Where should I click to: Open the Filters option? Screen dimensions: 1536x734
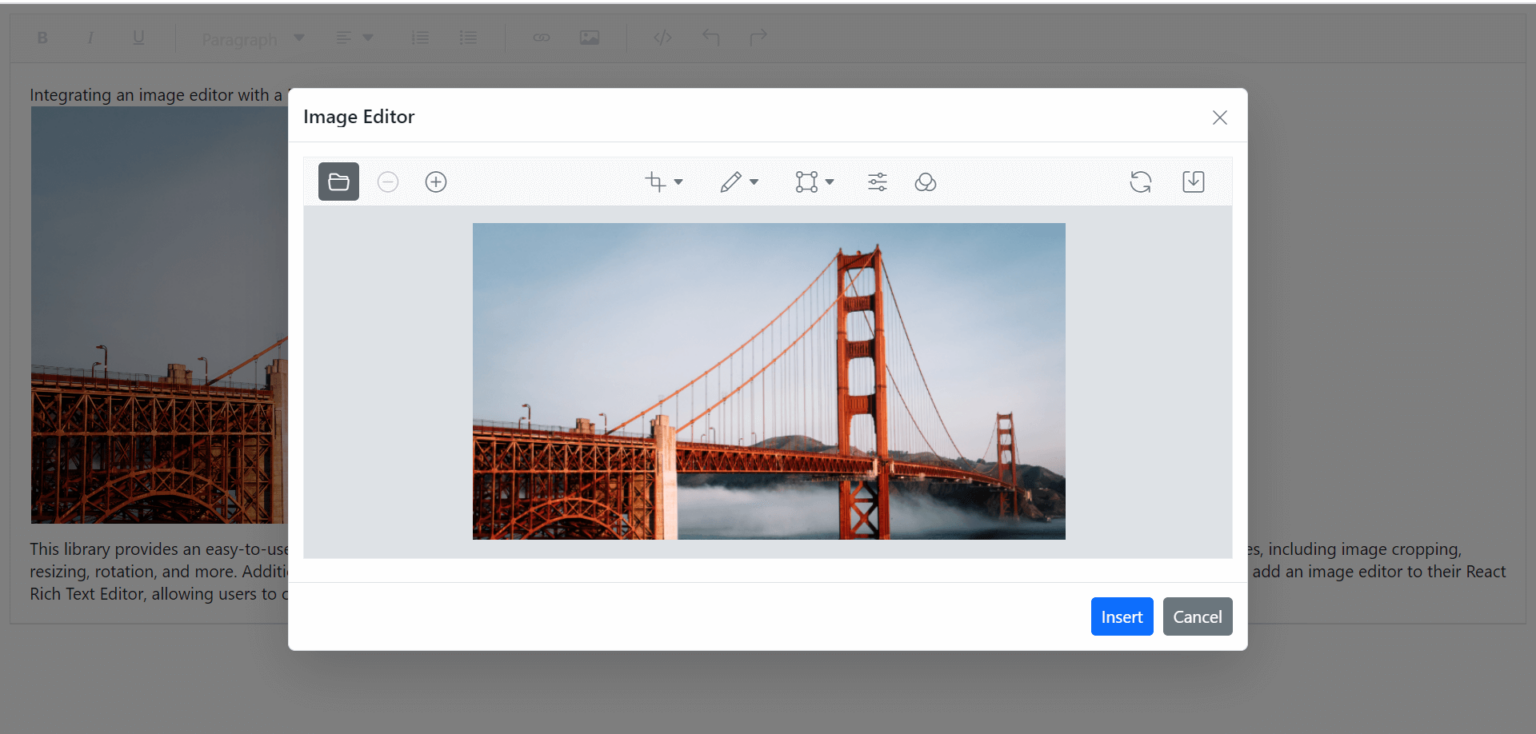(x=925, y=181)
